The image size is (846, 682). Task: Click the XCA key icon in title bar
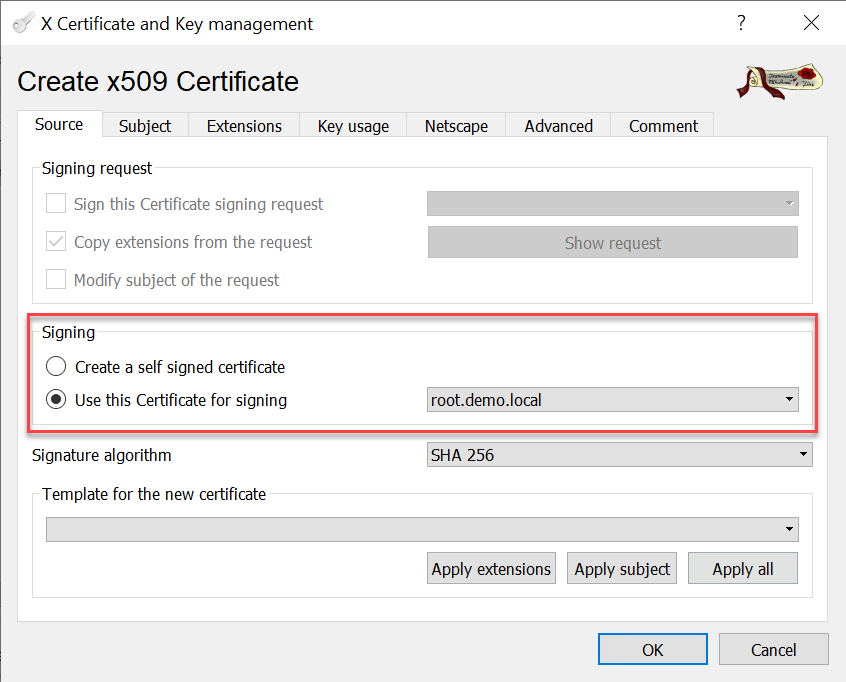(x=22, y=23)
